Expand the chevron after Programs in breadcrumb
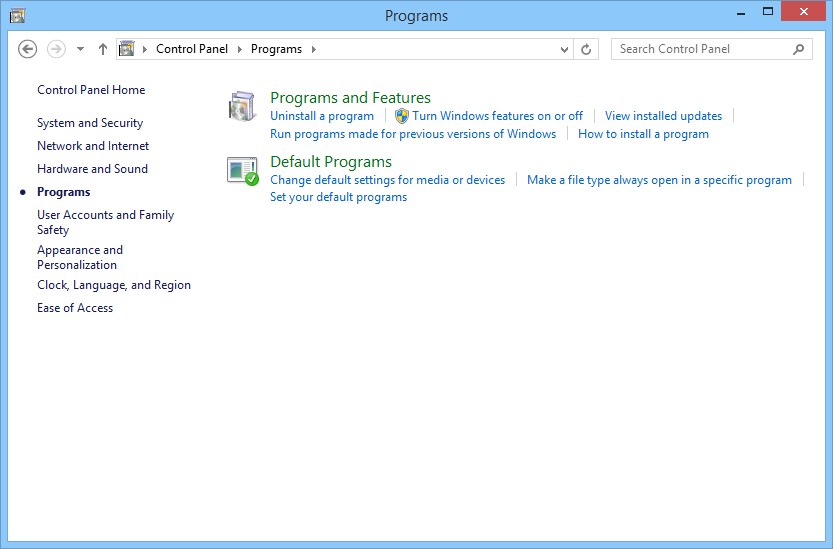 (x=313, y=49)
